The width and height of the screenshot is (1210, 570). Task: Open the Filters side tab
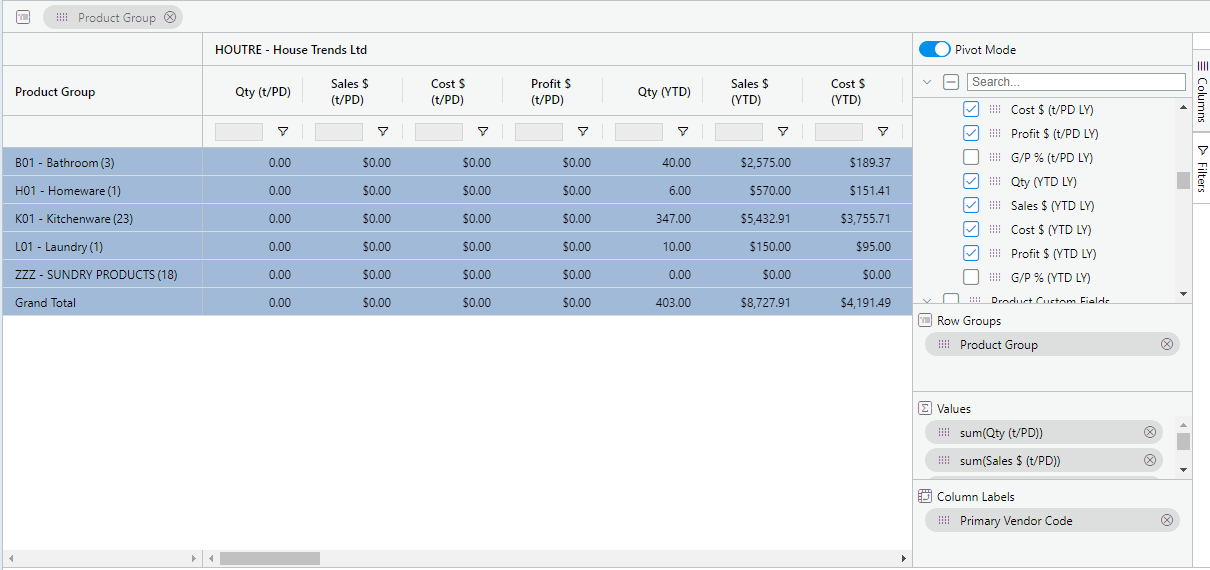pos(1202,168)
